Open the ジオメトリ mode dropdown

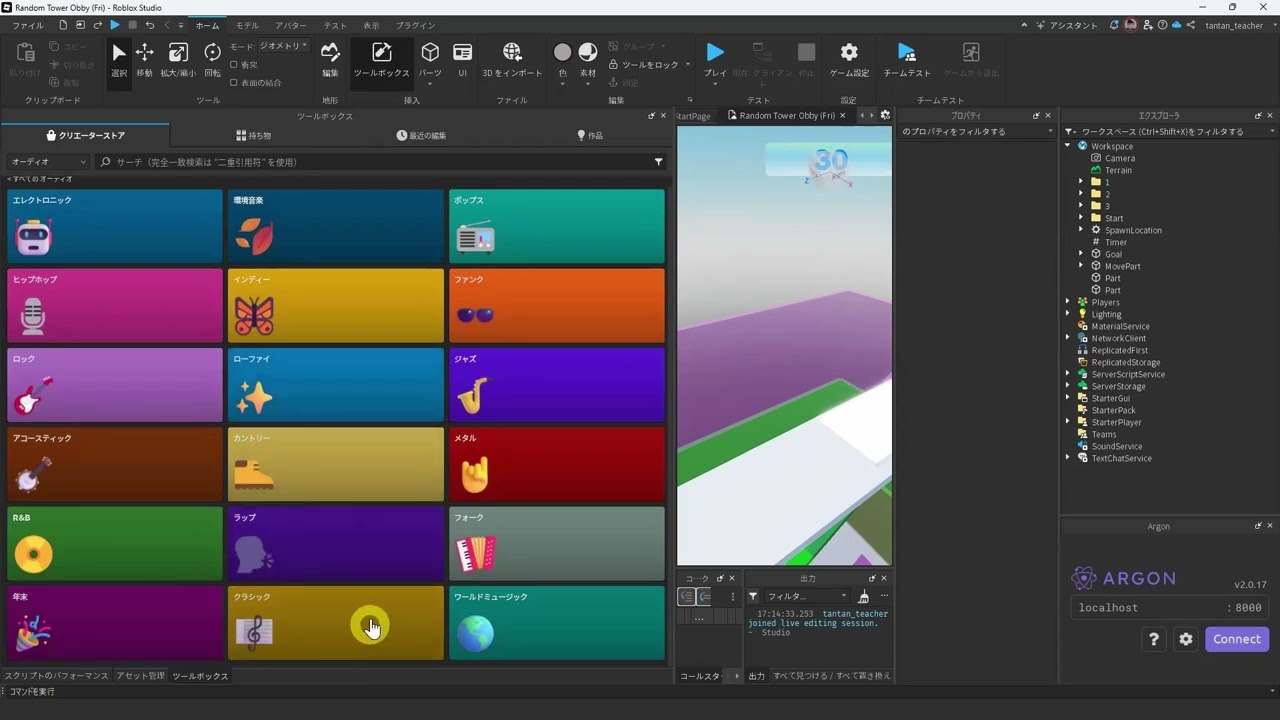[x=283, y=46]
